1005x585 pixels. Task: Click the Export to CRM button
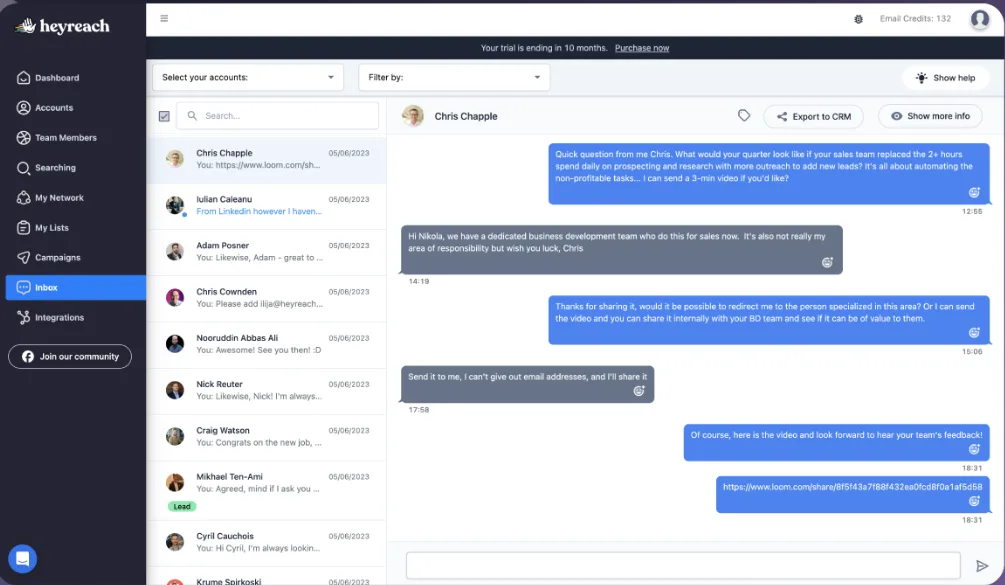coord(813,117)
